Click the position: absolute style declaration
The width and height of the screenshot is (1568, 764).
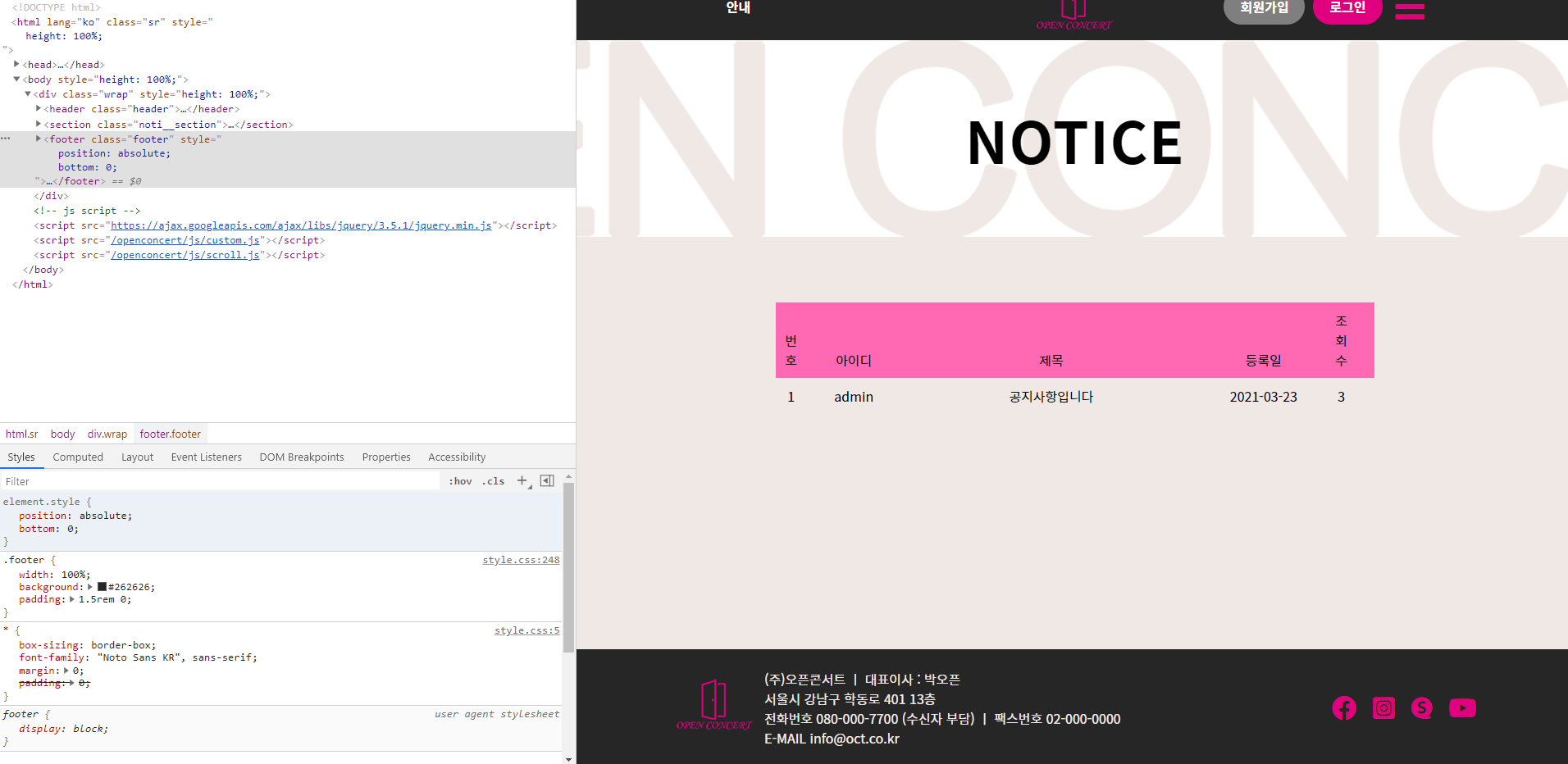click(75, 516)
